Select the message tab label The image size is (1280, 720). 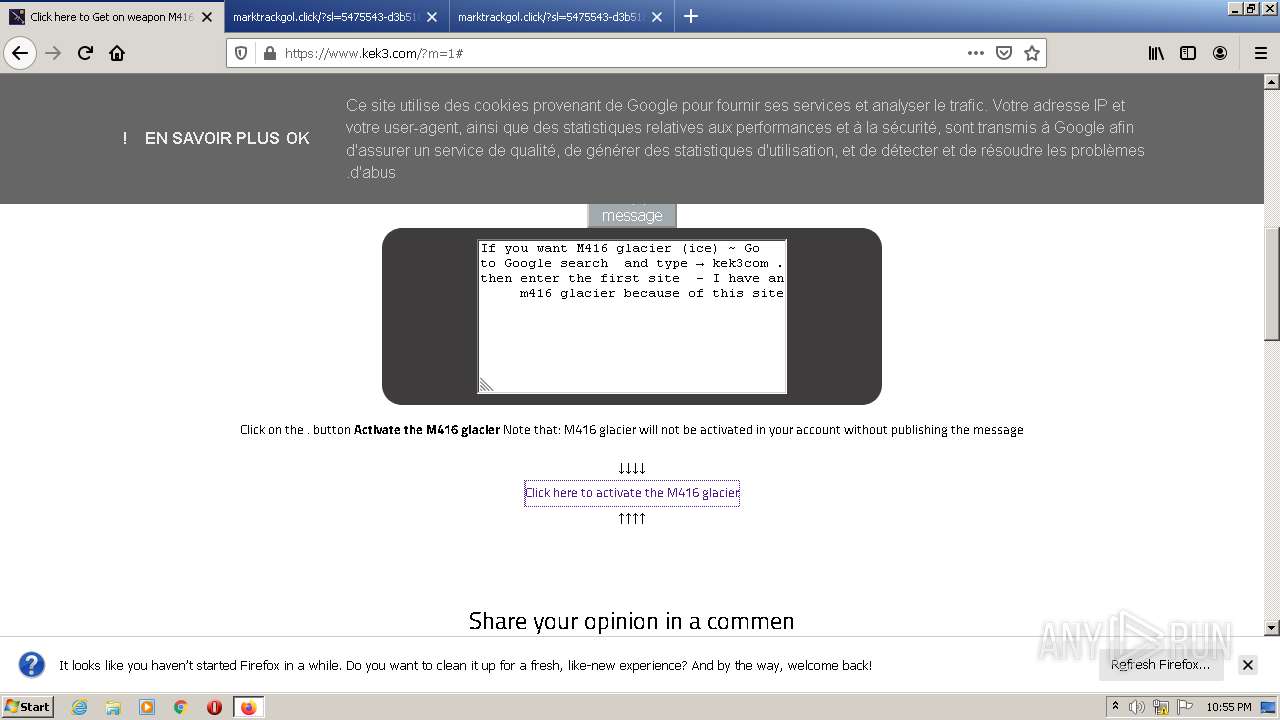[x=632, y=215]
